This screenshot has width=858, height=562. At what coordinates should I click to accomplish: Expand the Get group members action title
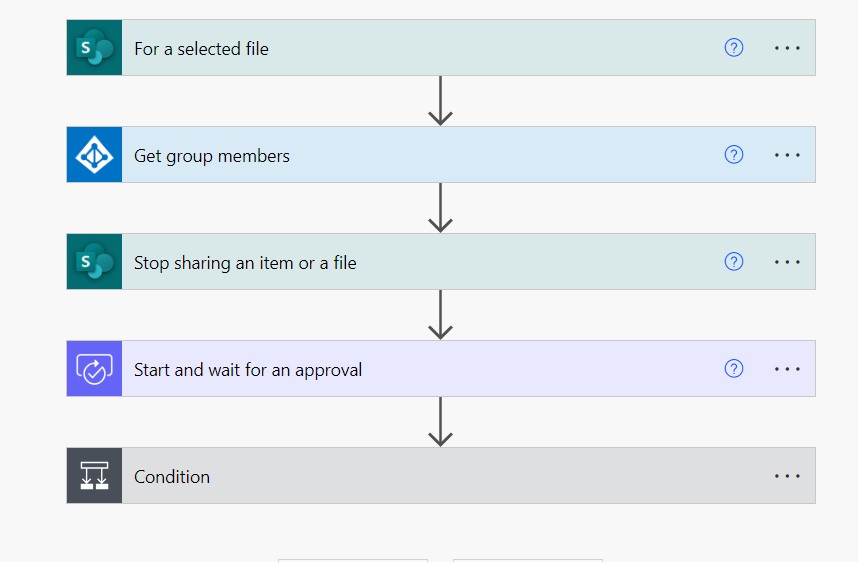point(212,156)
